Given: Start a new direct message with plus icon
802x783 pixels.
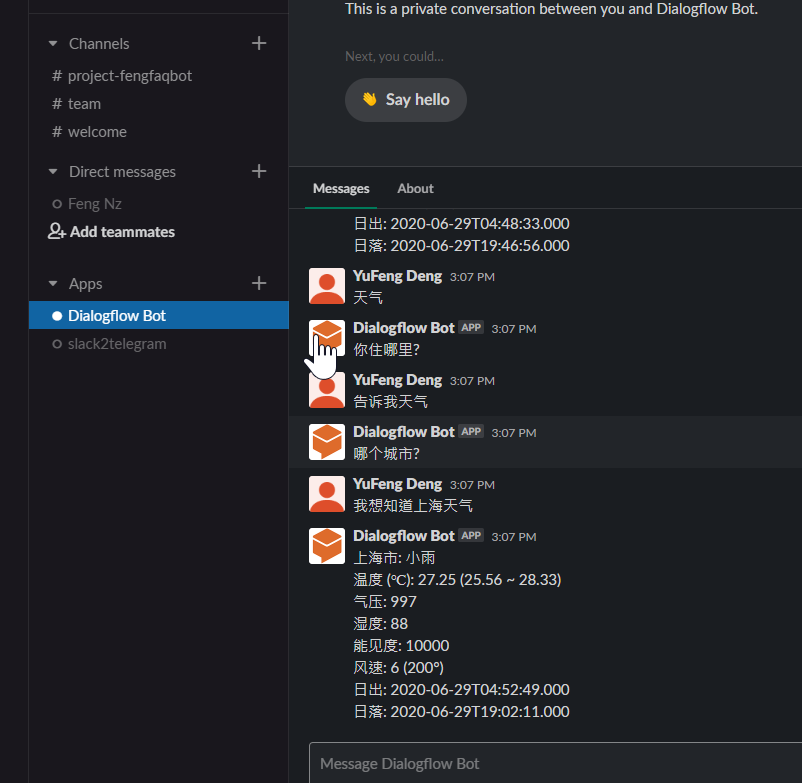Looking at the screenshot, I should point(259,171).
